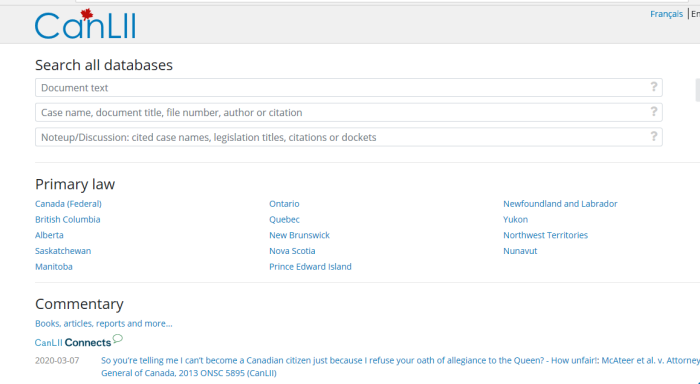
Task: Focus the Noteup/Discussion search field
Action: pos(349,137)
